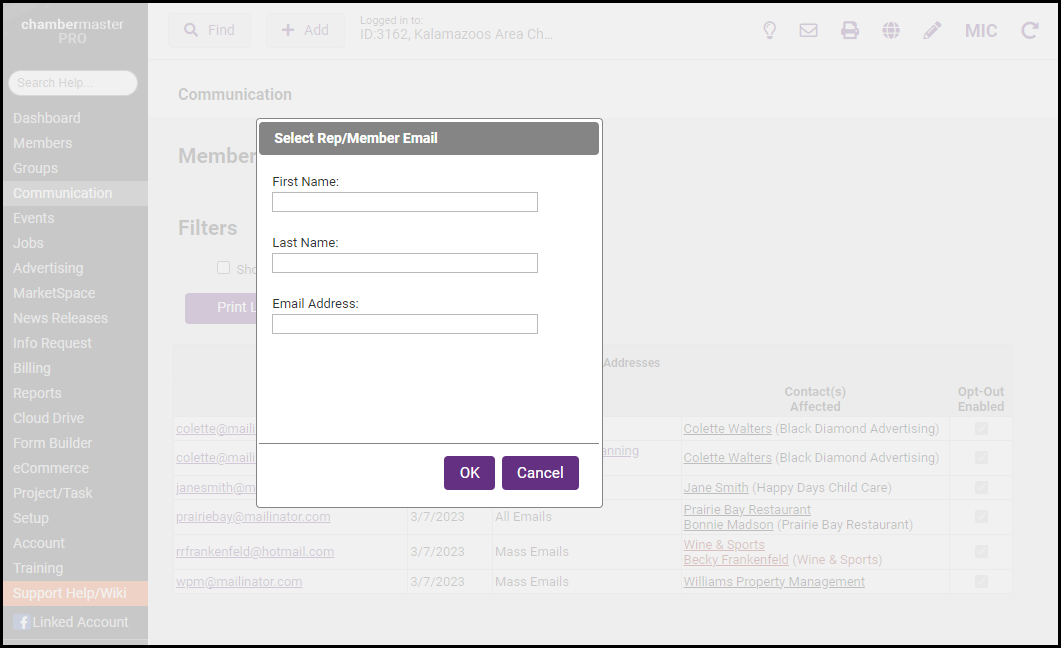1061x648 pixels.
Task: Open the Williams Property Management link
Action: tap(773, 581)
